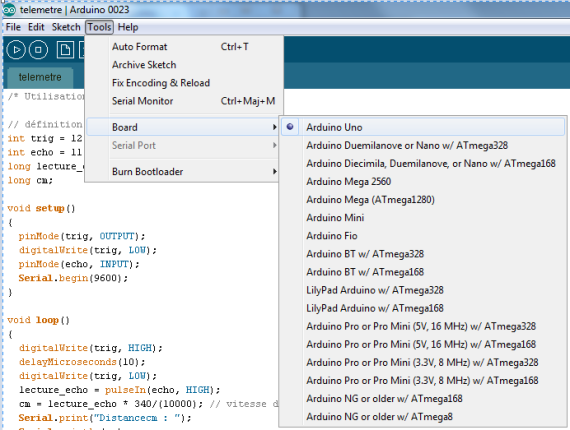Expand the Burn Bootloader submenu arrow
570x430 pixels.
274,171
